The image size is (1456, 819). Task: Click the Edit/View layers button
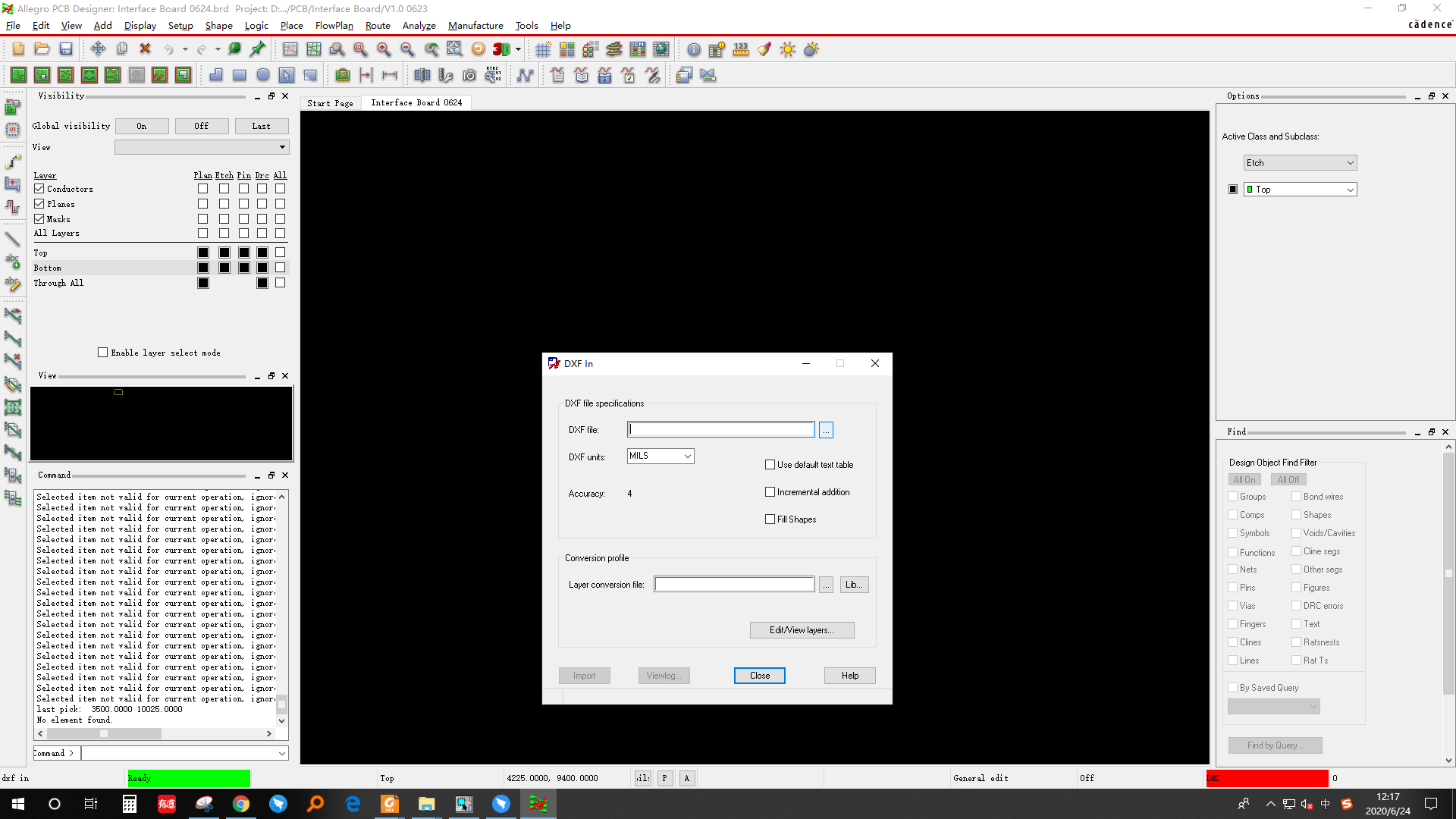(802, 630)
